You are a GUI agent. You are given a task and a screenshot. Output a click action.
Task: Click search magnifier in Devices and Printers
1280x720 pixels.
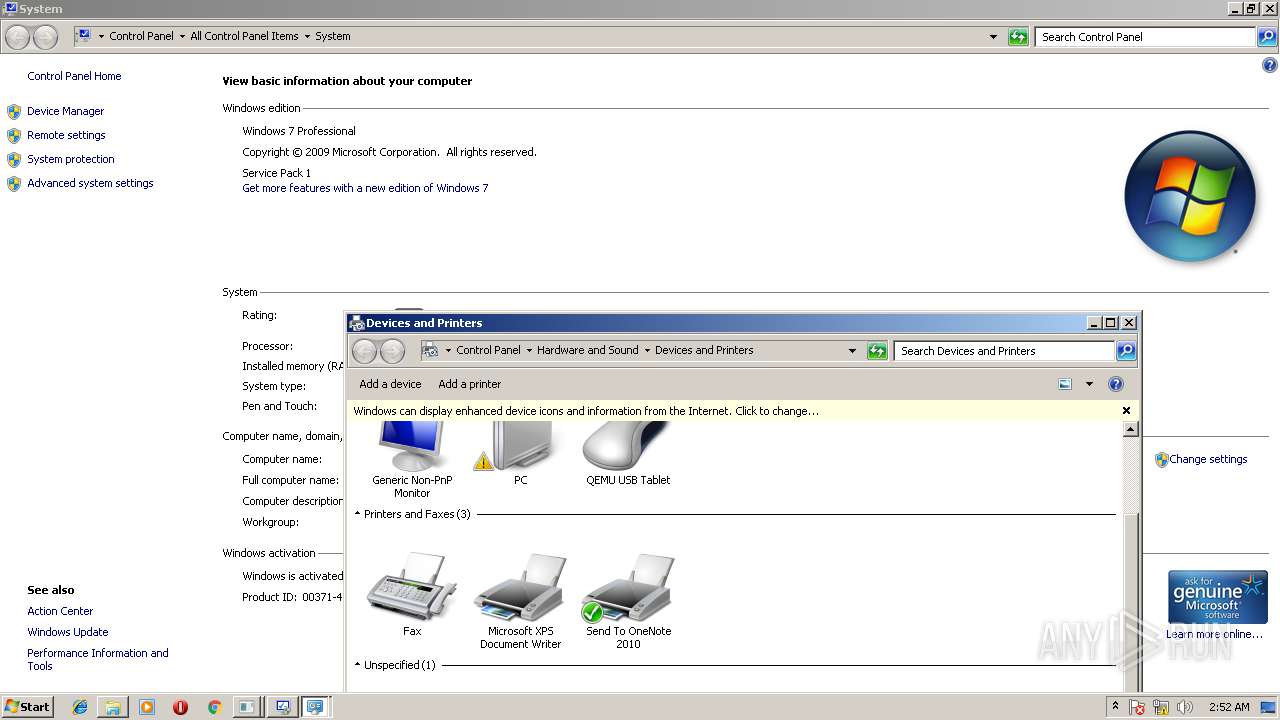1126,351
